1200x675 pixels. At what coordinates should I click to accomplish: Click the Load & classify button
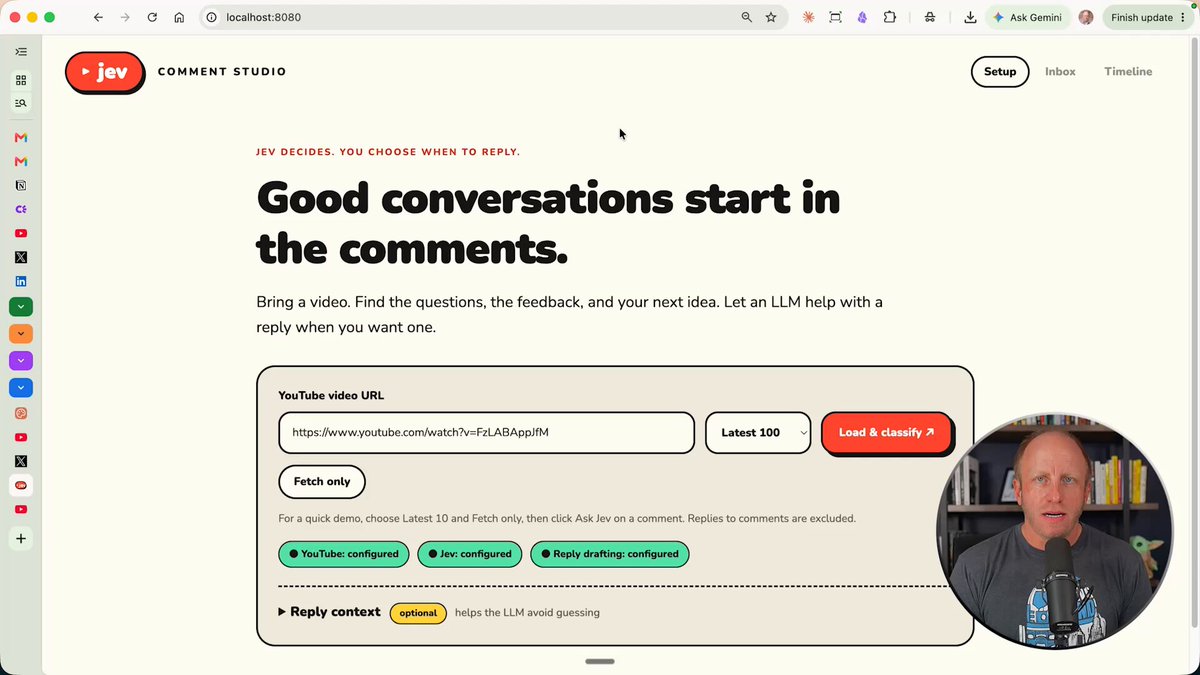pyautogui.click(x=886, y=433)
